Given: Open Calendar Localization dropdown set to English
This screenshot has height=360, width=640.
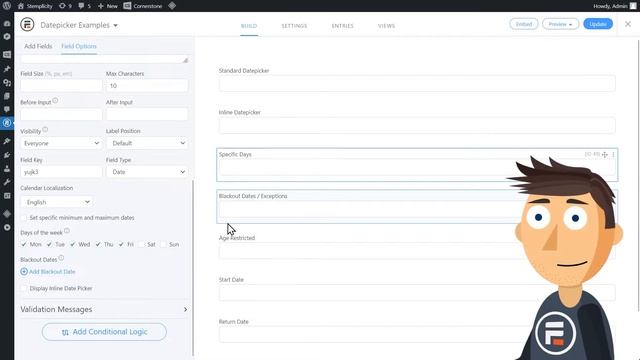Looking at the screenshot, I should point(57,202).
